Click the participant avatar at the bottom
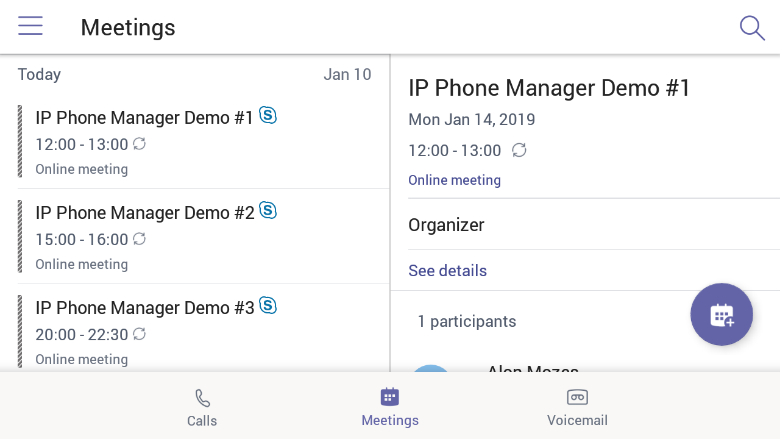 point(431,368)
